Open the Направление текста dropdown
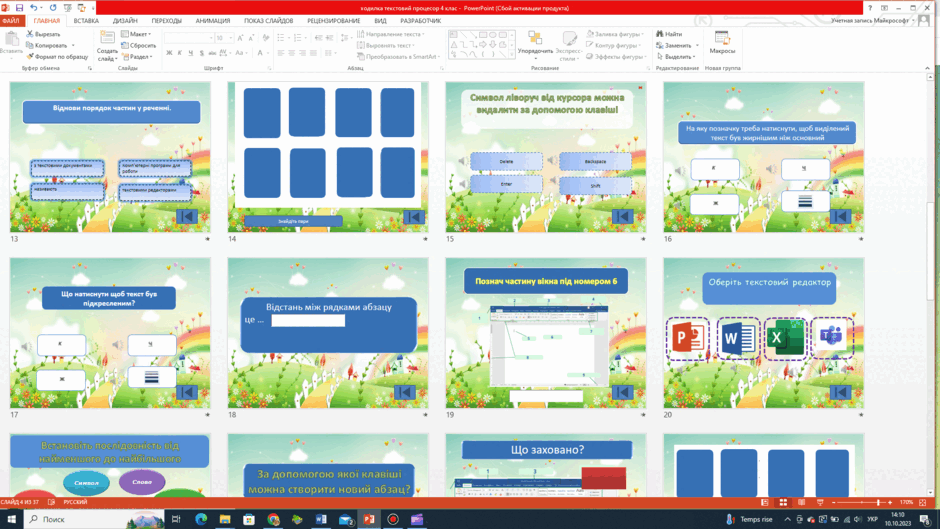This screenshot has height=529, width=940. (390, 34)
